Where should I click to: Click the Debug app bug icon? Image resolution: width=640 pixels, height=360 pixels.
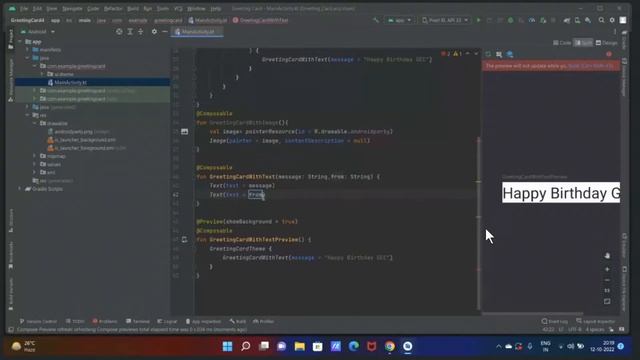(x=510, y=20)
